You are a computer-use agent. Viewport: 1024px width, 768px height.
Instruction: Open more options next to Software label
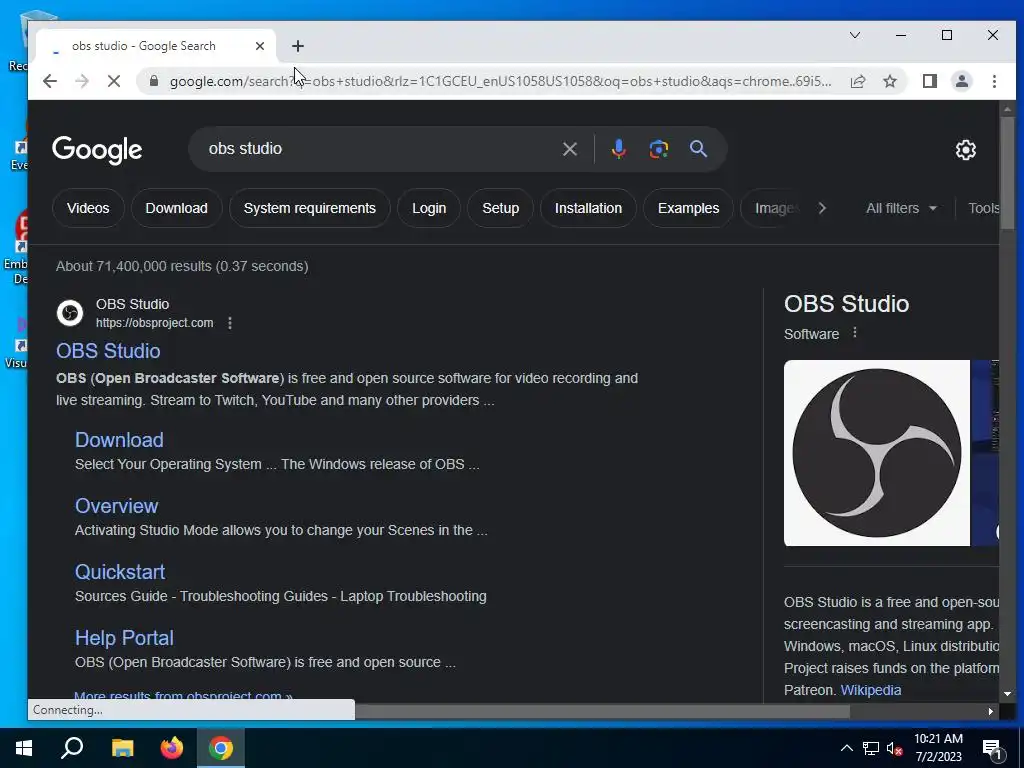tap(855, 333)
